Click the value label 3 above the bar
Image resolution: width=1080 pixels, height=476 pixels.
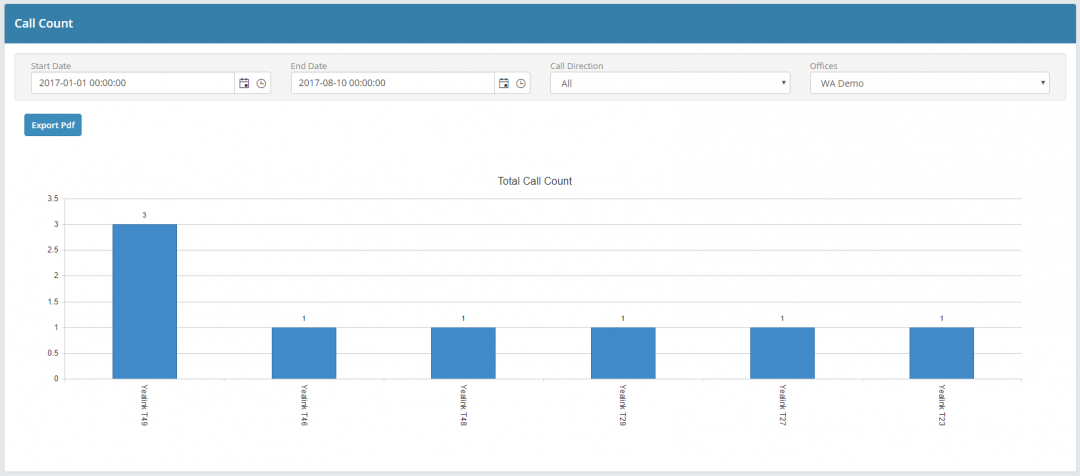(x=144, y=215)
